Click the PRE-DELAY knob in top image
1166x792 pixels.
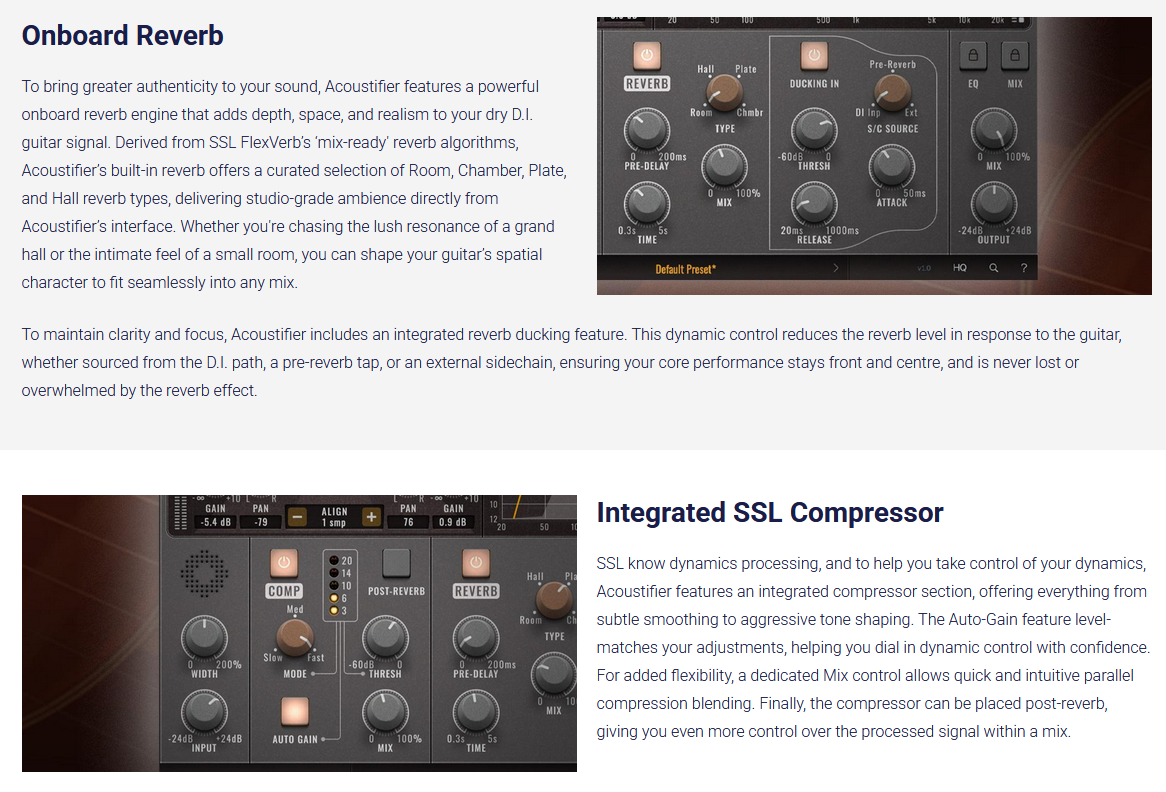tap(646, 130)
